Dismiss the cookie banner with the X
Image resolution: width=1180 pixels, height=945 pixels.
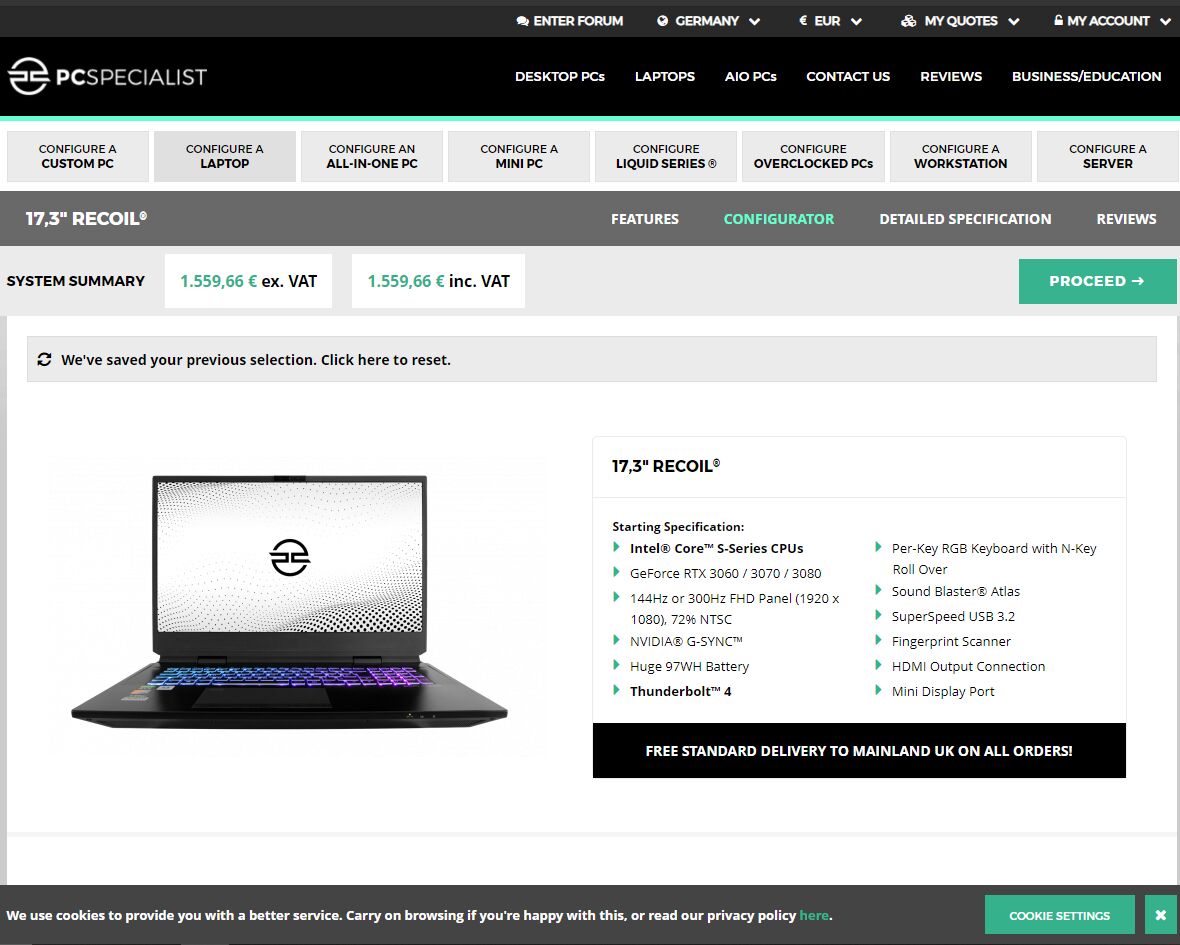coord(1160,915)
